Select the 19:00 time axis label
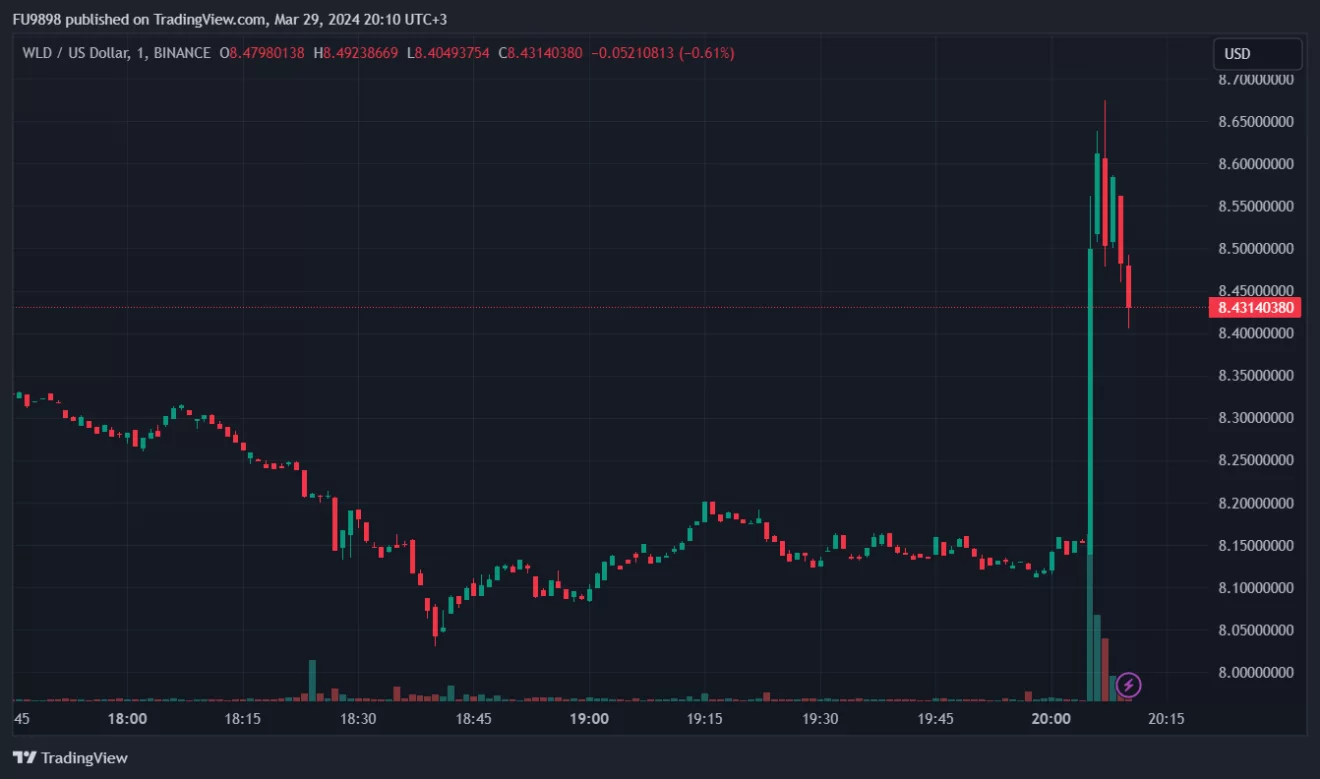 (589, 719)
